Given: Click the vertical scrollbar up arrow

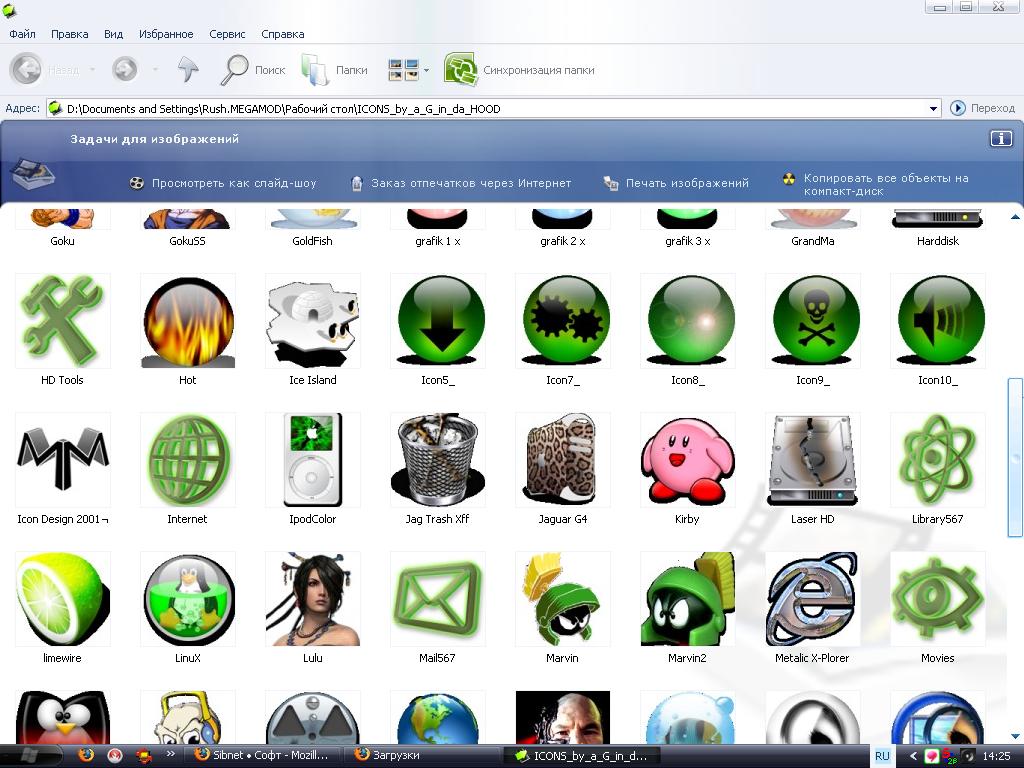Looking at the screenshot, I should 1016,217.
